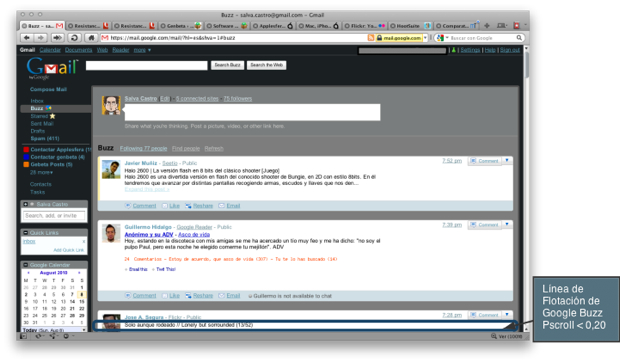Click the panel toggle icon in browser status bar
The image size is (620, 363).
(23, 336)
